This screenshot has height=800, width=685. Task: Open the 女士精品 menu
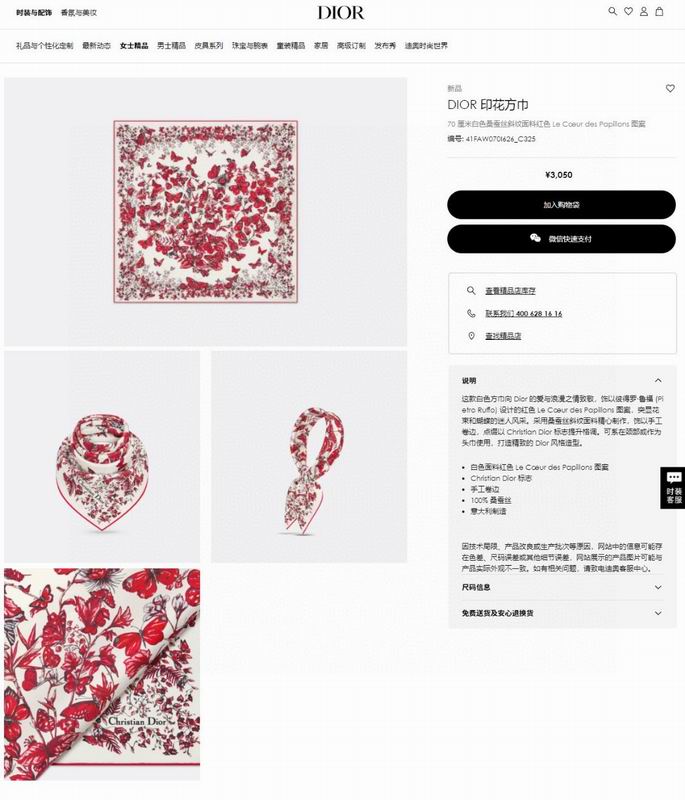(134, 45)
